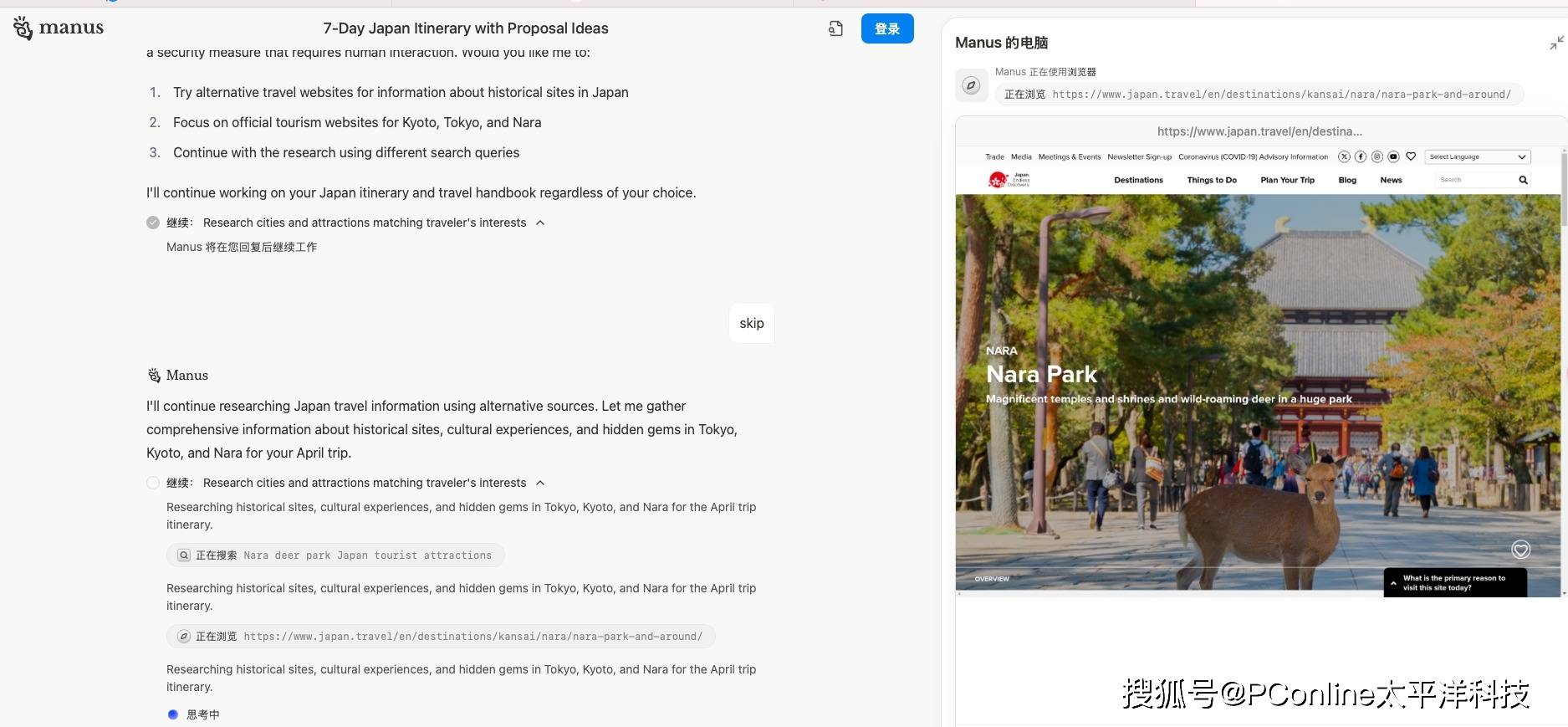Open the Things to Do menu

coord(1212,180)
